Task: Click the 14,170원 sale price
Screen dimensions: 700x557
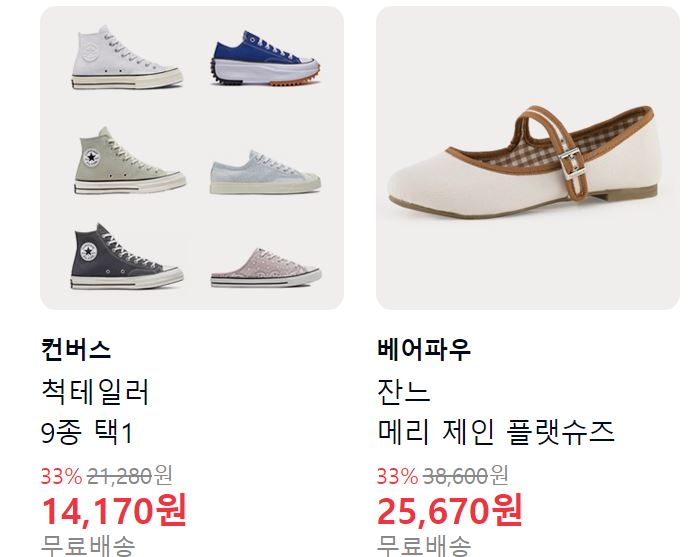Action: coord(114,510)
